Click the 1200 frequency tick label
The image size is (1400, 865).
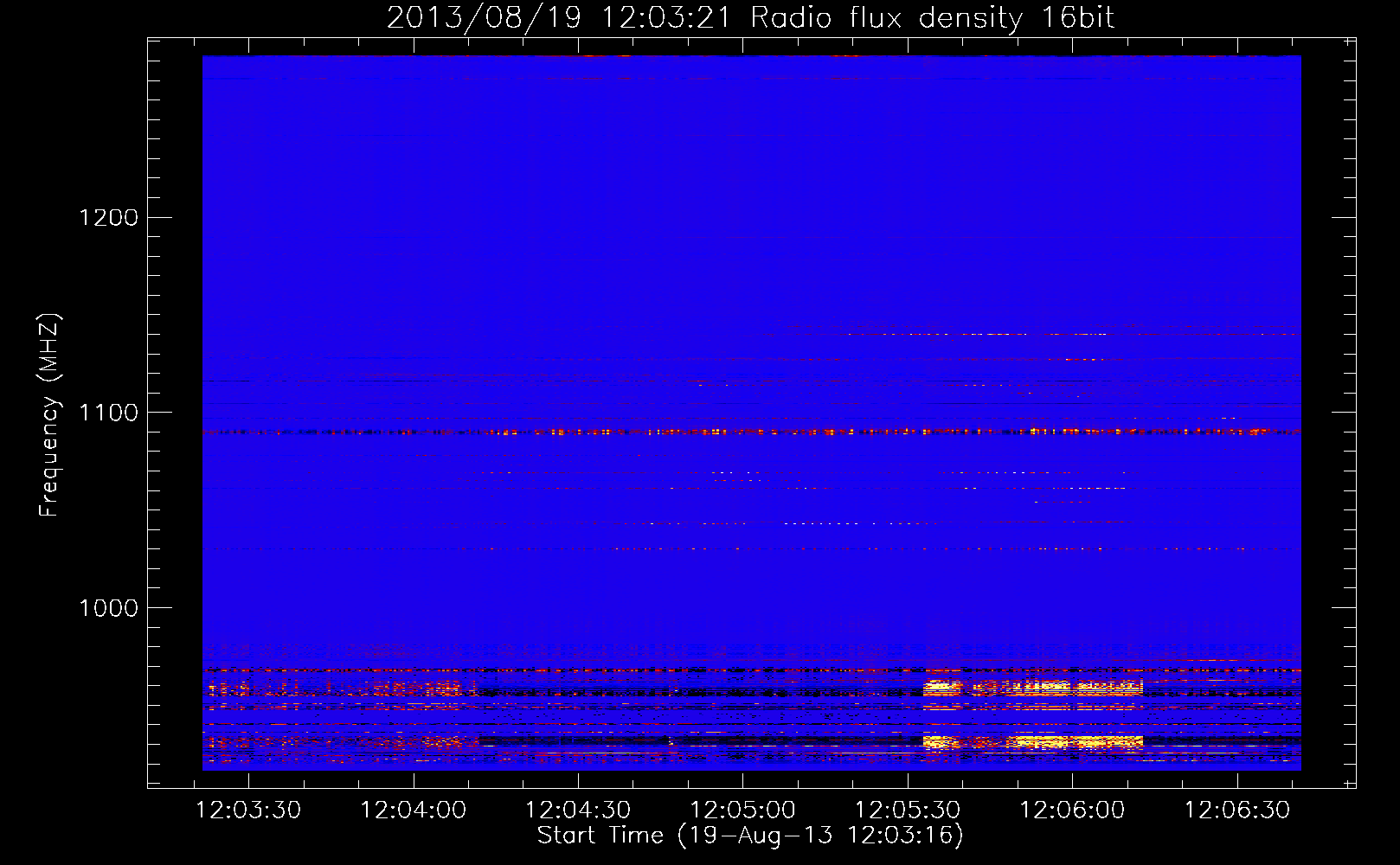pos(109,217)
